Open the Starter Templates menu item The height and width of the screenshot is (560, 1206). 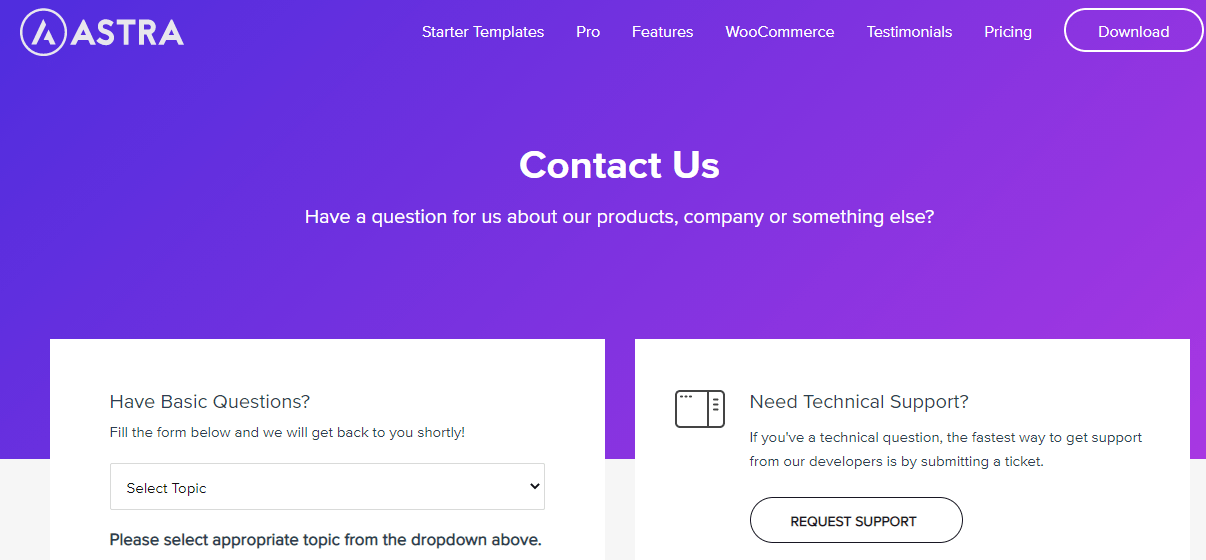(x=483, y=32)
